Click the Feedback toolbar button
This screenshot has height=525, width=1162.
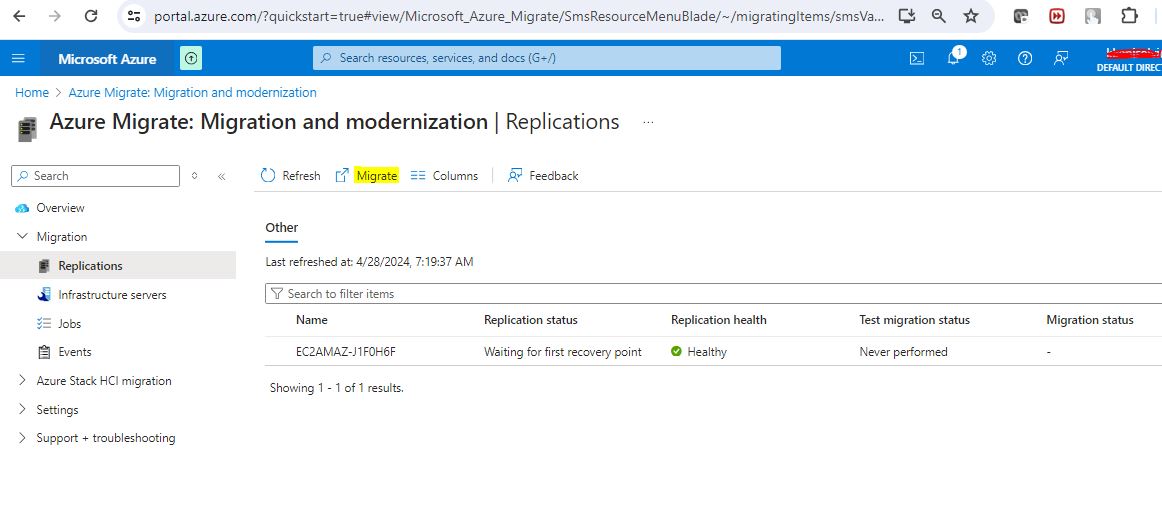(543, 176)
